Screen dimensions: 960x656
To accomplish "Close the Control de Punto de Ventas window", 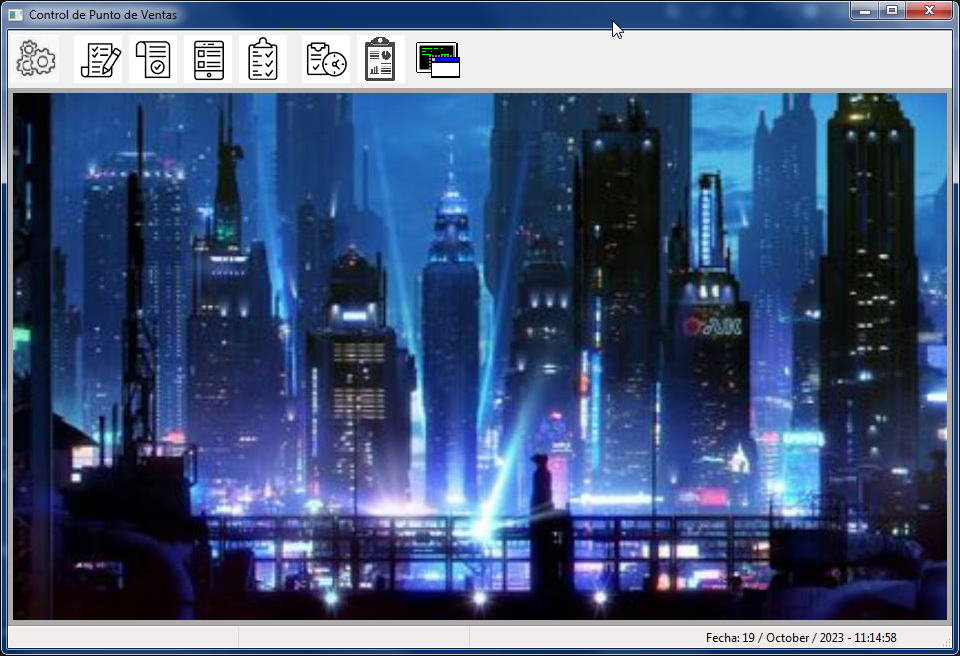I will [x=929, y=10].
